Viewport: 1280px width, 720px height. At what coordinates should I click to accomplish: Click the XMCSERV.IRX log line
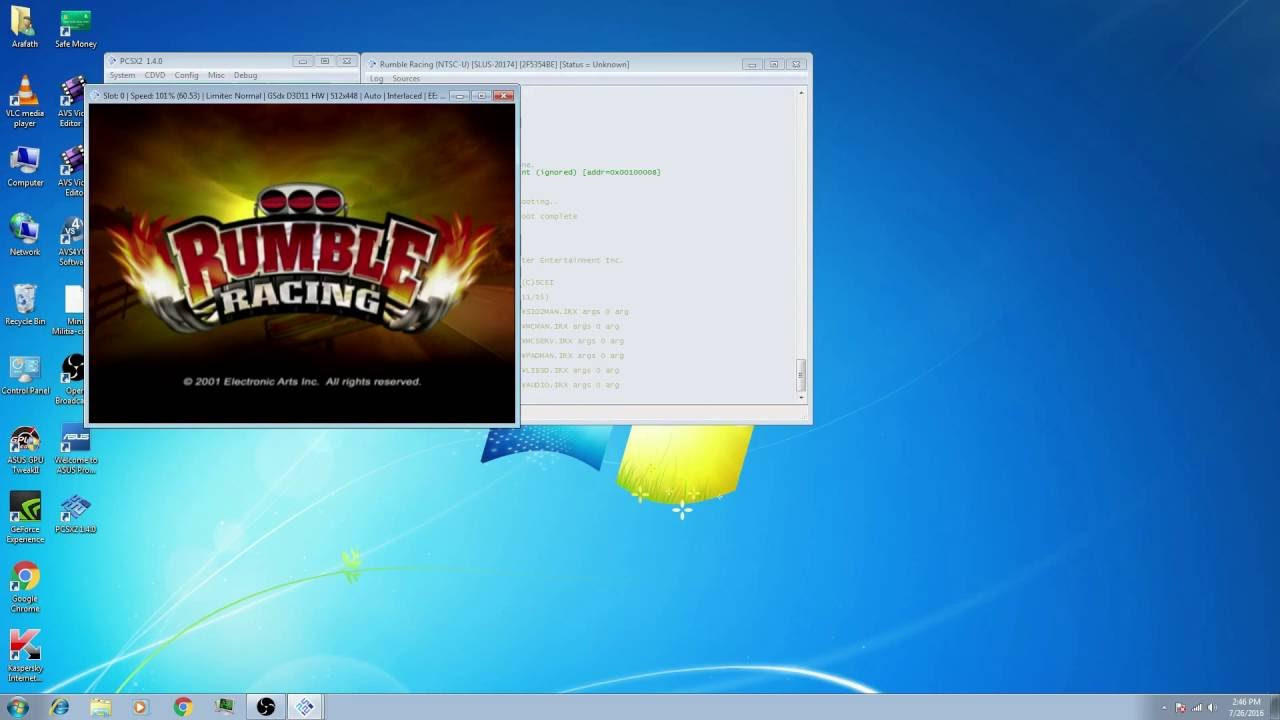[x=572, y=341]
